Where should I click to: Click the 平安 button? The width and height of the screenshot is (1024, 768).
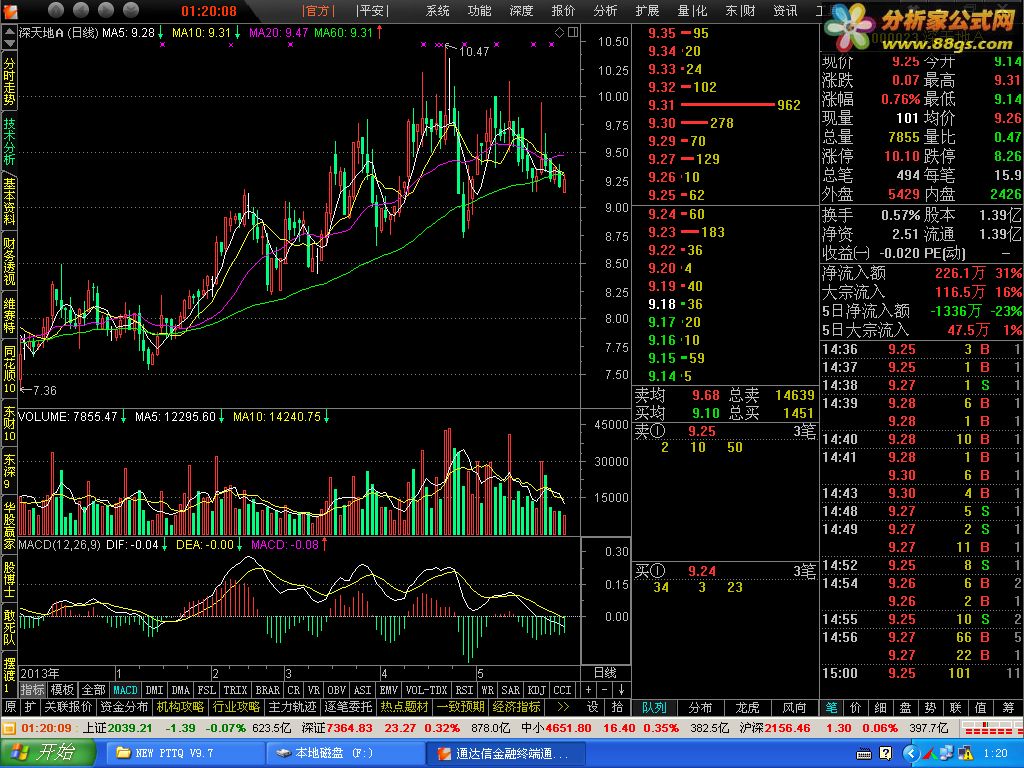[x=372, y=10]
